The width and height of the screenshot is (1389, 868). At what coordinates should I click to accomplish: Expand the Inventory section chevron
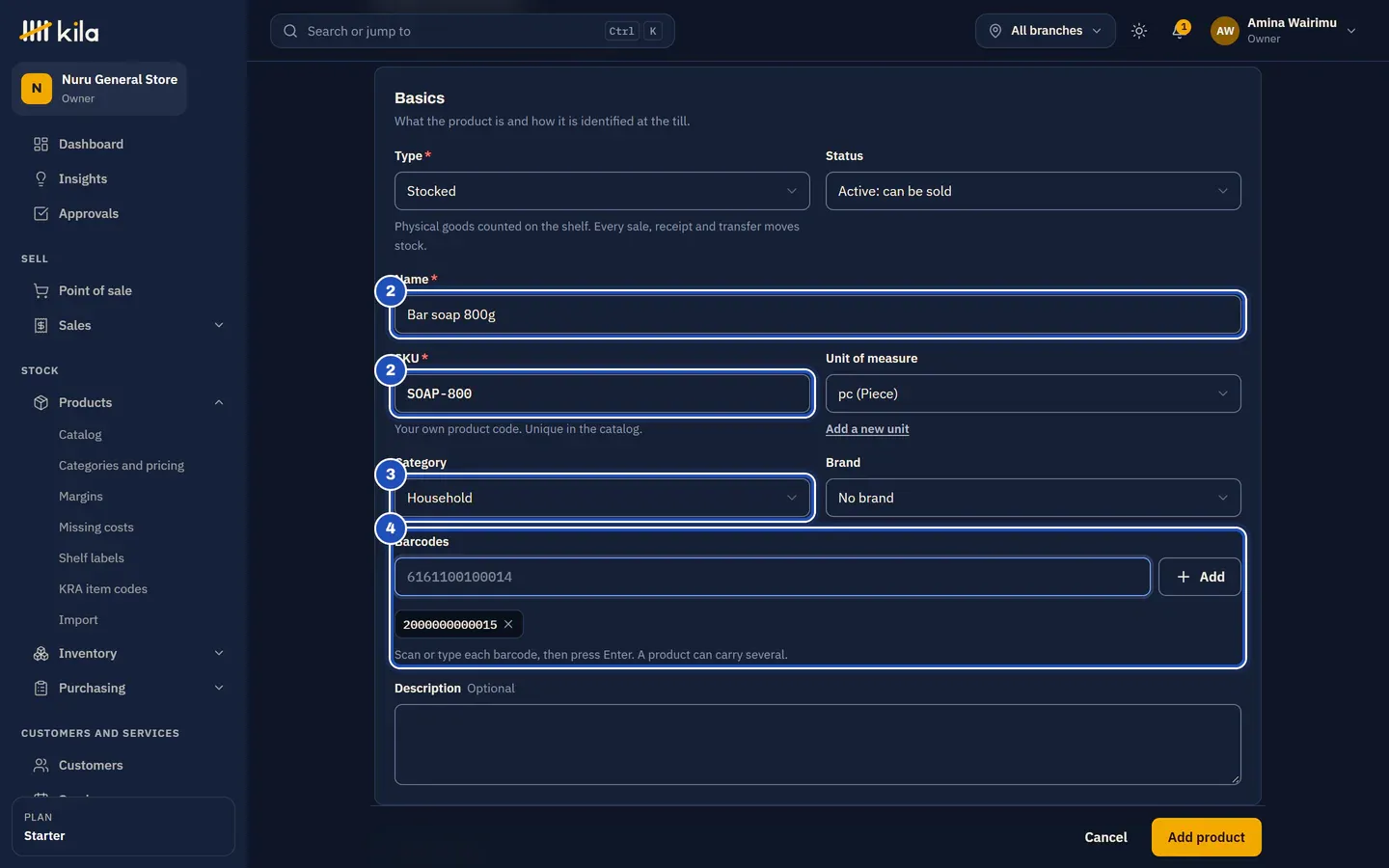point(219,654)
